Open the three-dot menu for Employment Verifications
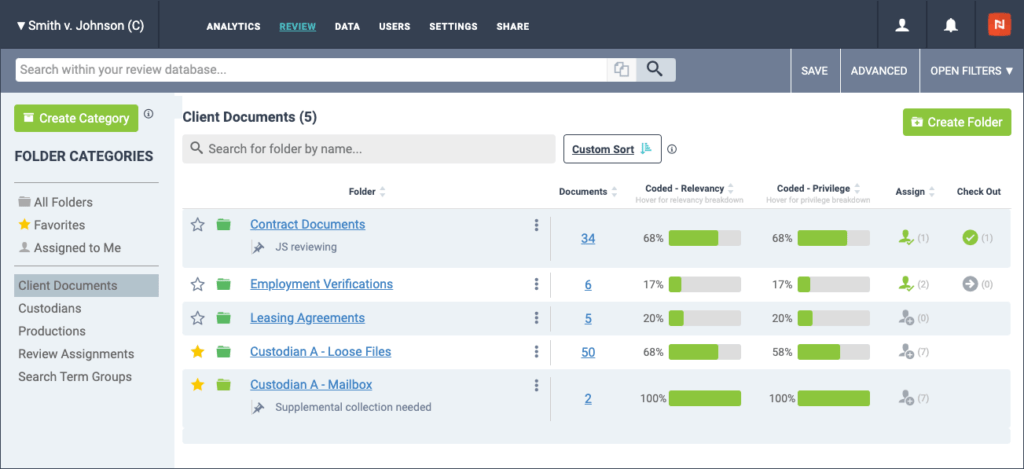This screenshot has width=1024, height=469. [x=537, y=284]
